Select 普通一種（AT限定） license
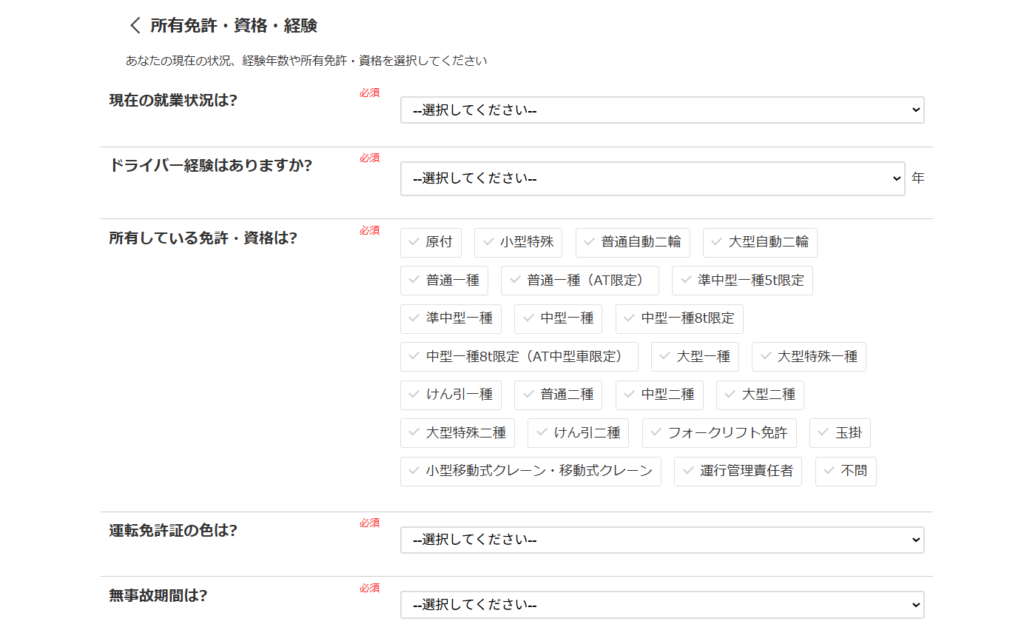This screenshot has height=630, width=1024. click(x=580, y=281)
